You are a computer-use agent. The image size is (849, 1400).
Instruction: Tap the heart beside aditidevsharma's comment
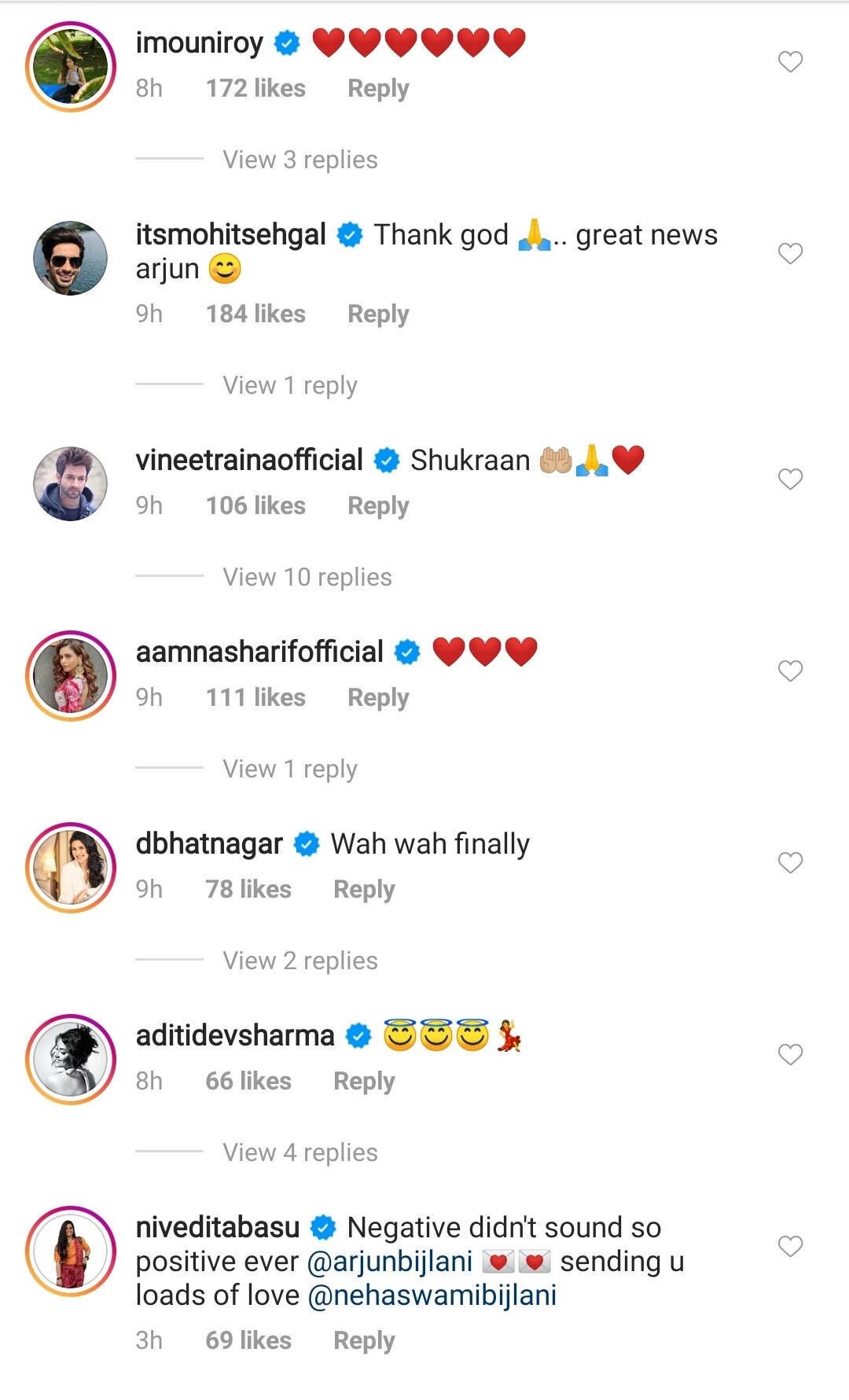[790, 1054]
